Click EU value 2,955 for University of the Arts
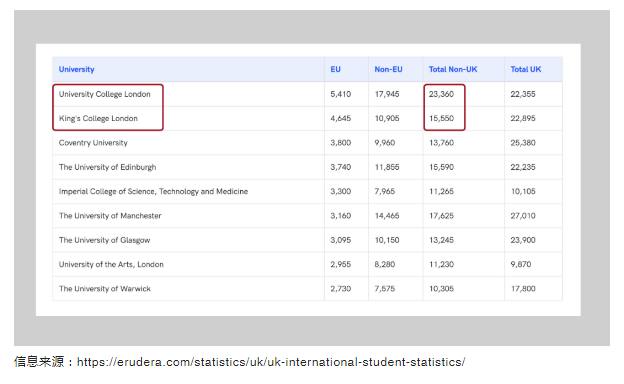This screenshot has width=624, height=384. [341, 264]
